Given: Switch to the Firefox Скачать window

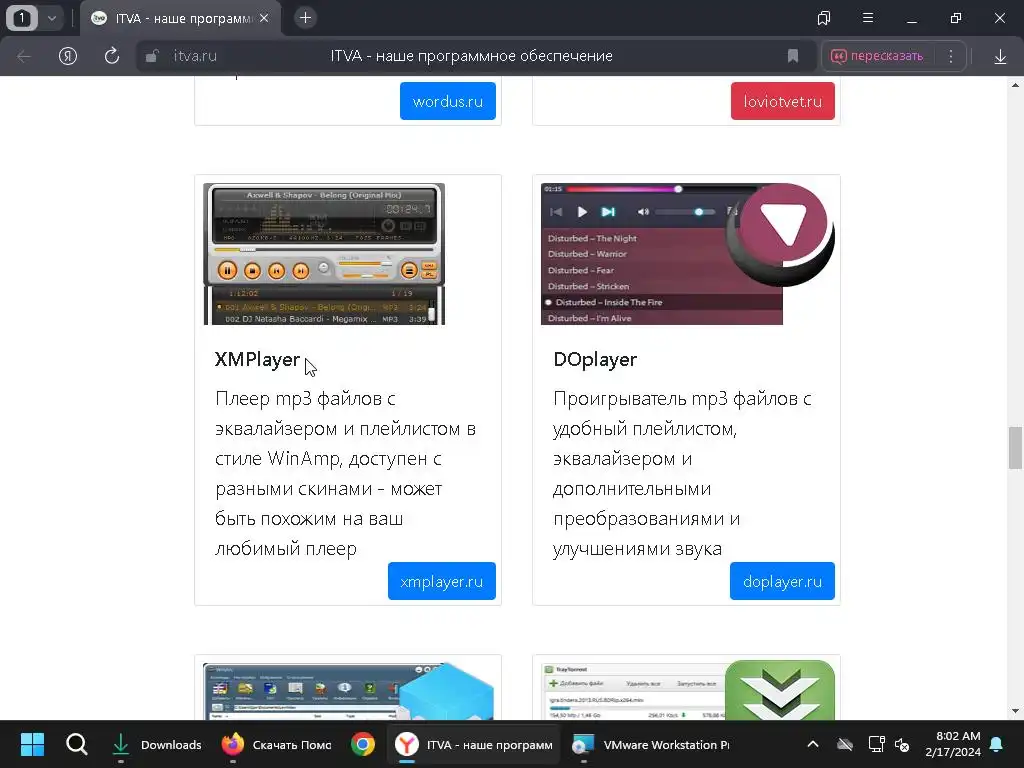Looking at the screenshot, I should (276, 744).
